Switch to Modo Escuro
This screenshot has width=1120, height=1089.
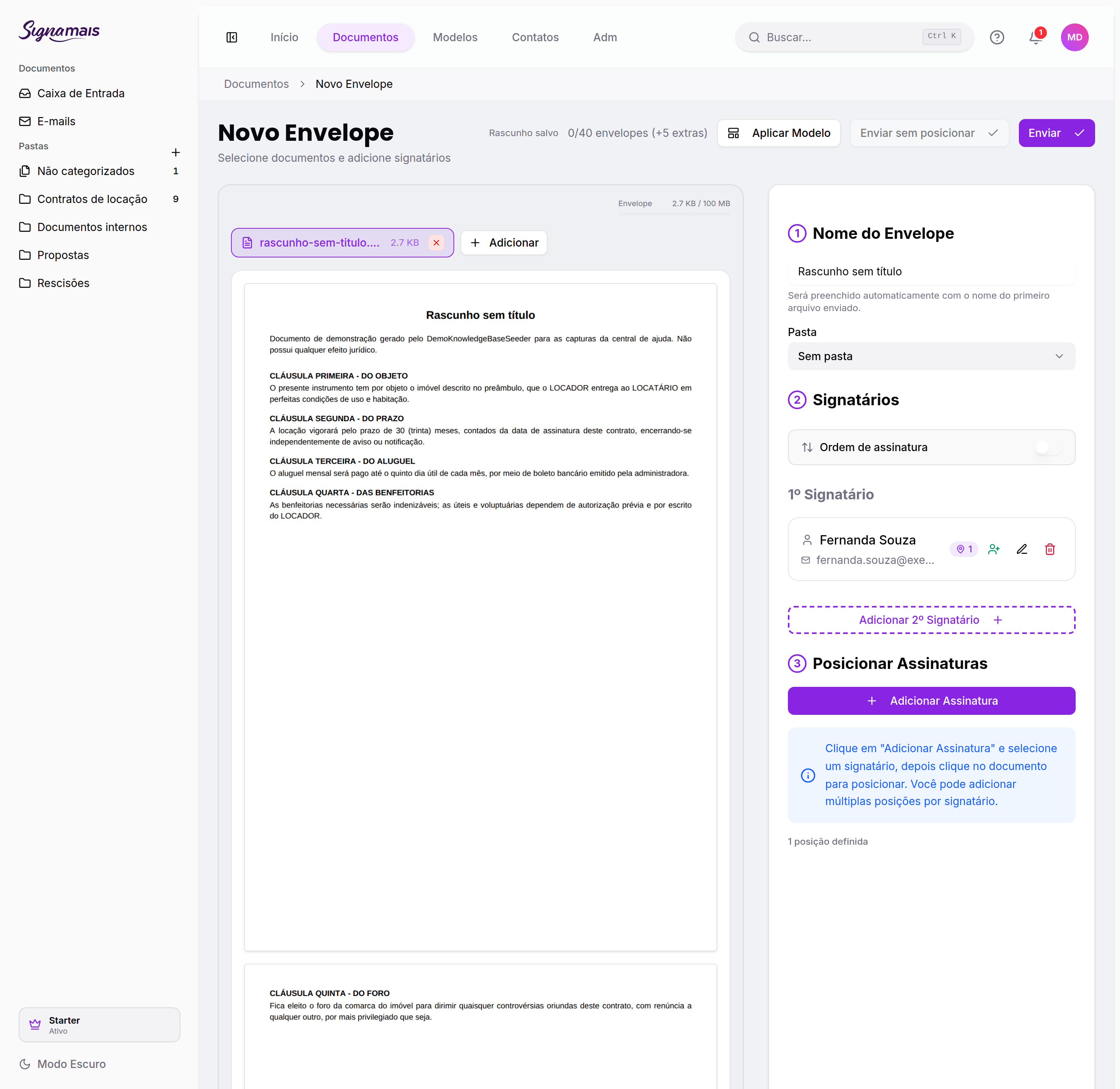pos(62,1064)
